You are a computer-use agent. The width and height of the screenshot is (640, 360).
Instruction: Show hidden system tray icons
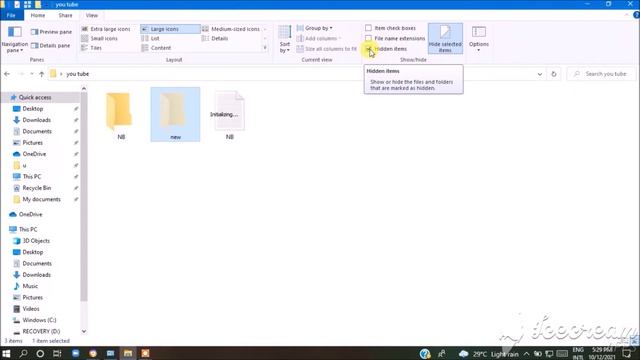pos(527,354)
